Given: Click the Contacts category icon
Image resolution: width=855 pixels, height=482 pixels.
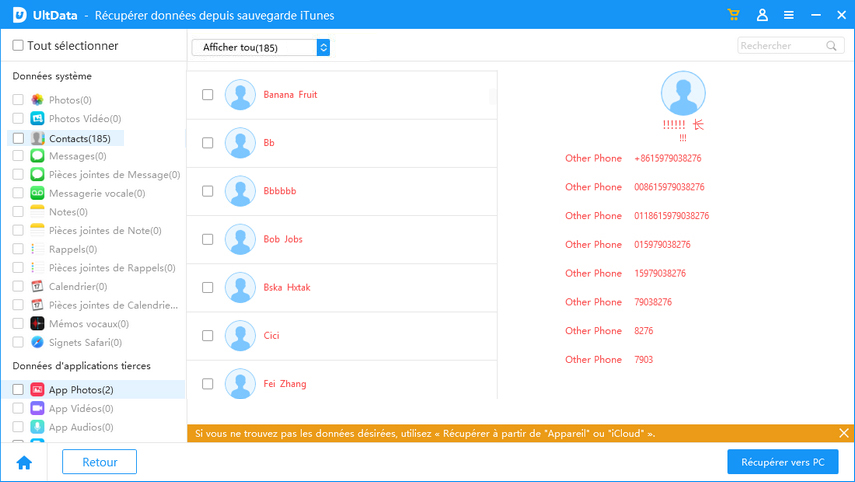Looking at the screenshot, I should click(37, 138).
